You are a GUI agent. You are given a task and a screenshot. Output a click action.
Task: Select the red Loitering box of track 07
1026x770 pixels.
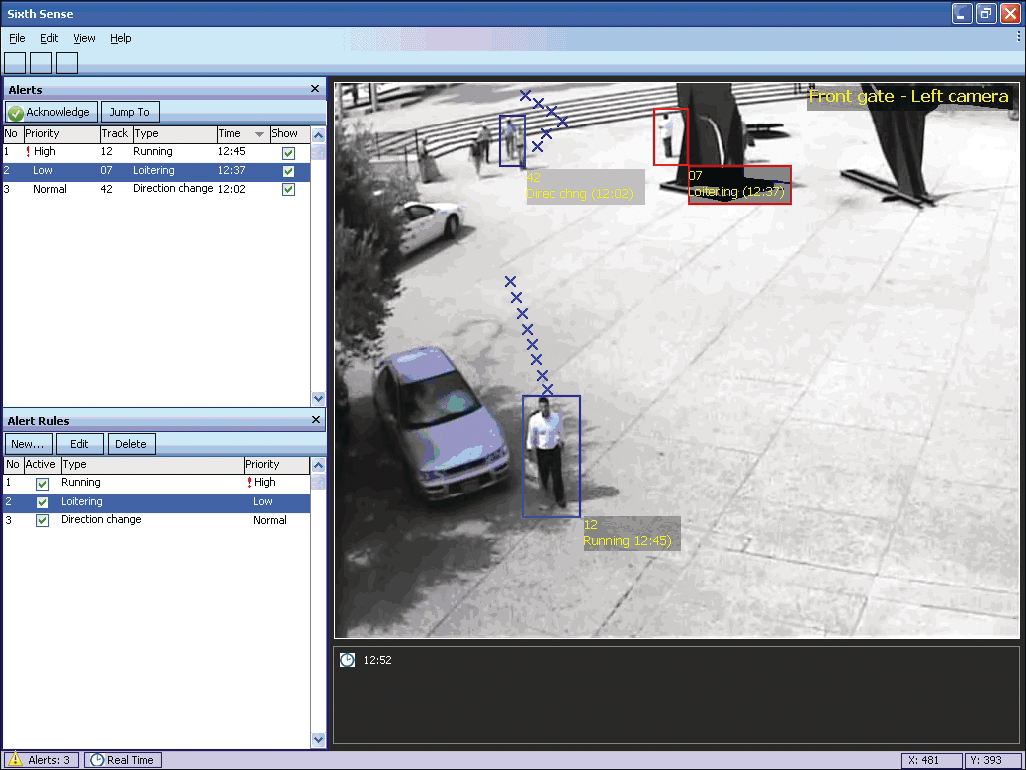(x=739, y=185)
